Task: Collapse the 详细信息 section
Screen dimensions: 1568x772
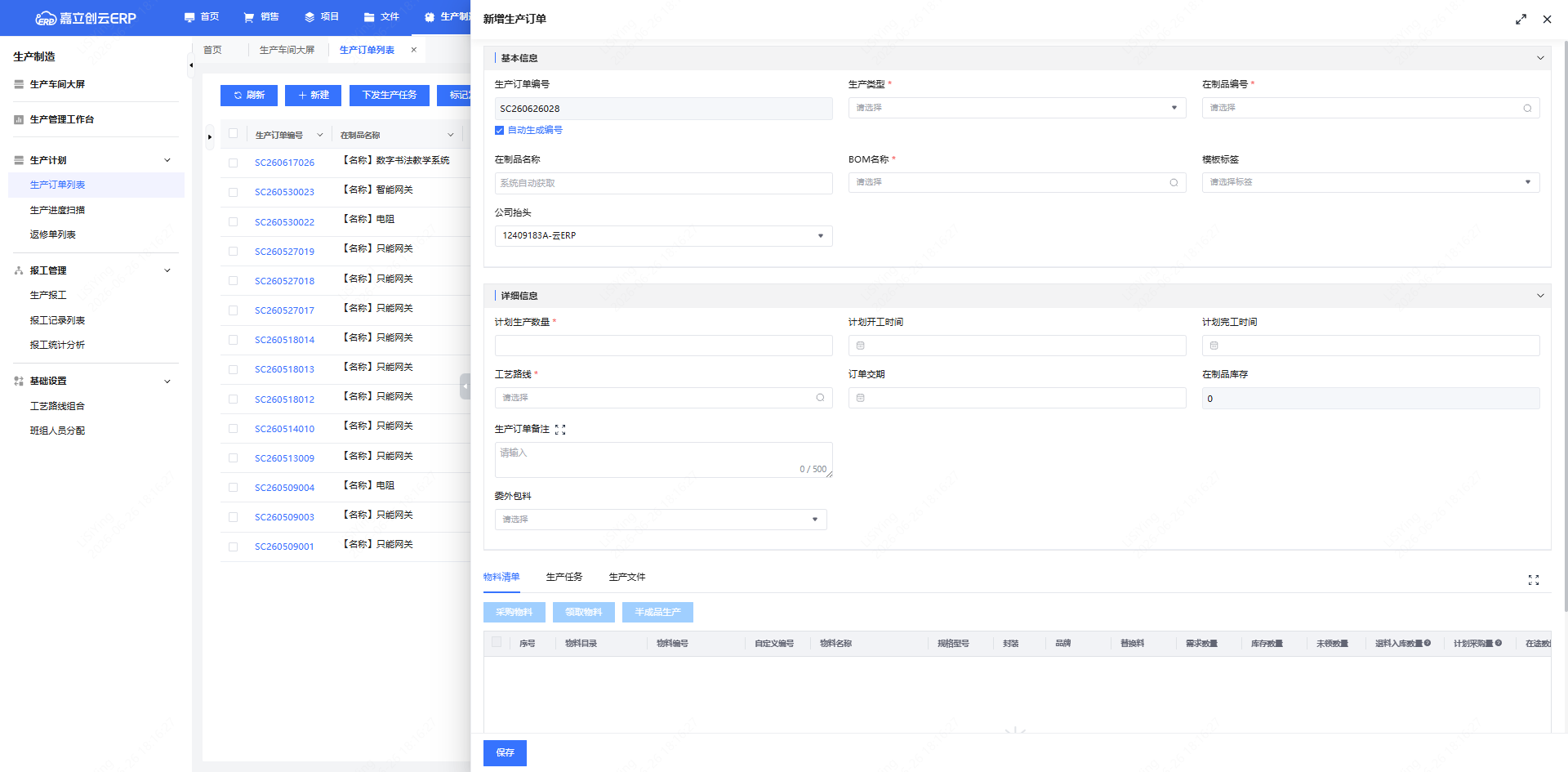Action: 1540,296
